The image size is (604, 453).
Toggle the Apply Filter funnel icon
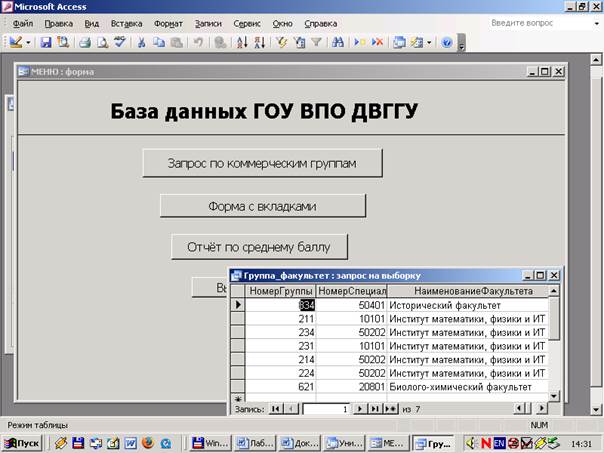pyautogui.click(x=316, y=42)
